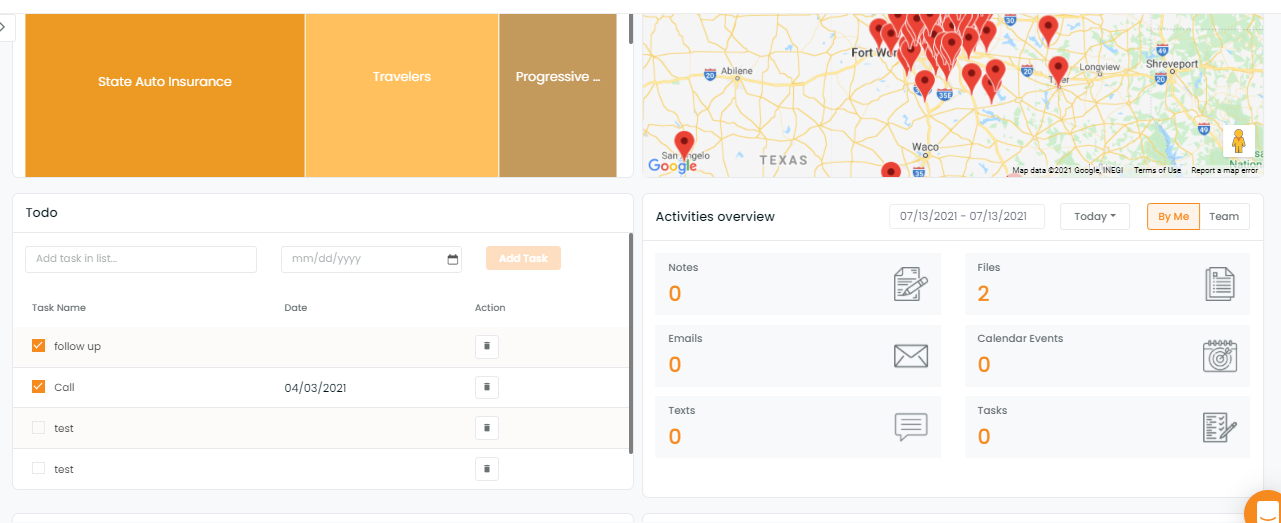This screenshot has height=523, width=1281.
Task: Click the San Angelo map pin
Action: point(684,145)
